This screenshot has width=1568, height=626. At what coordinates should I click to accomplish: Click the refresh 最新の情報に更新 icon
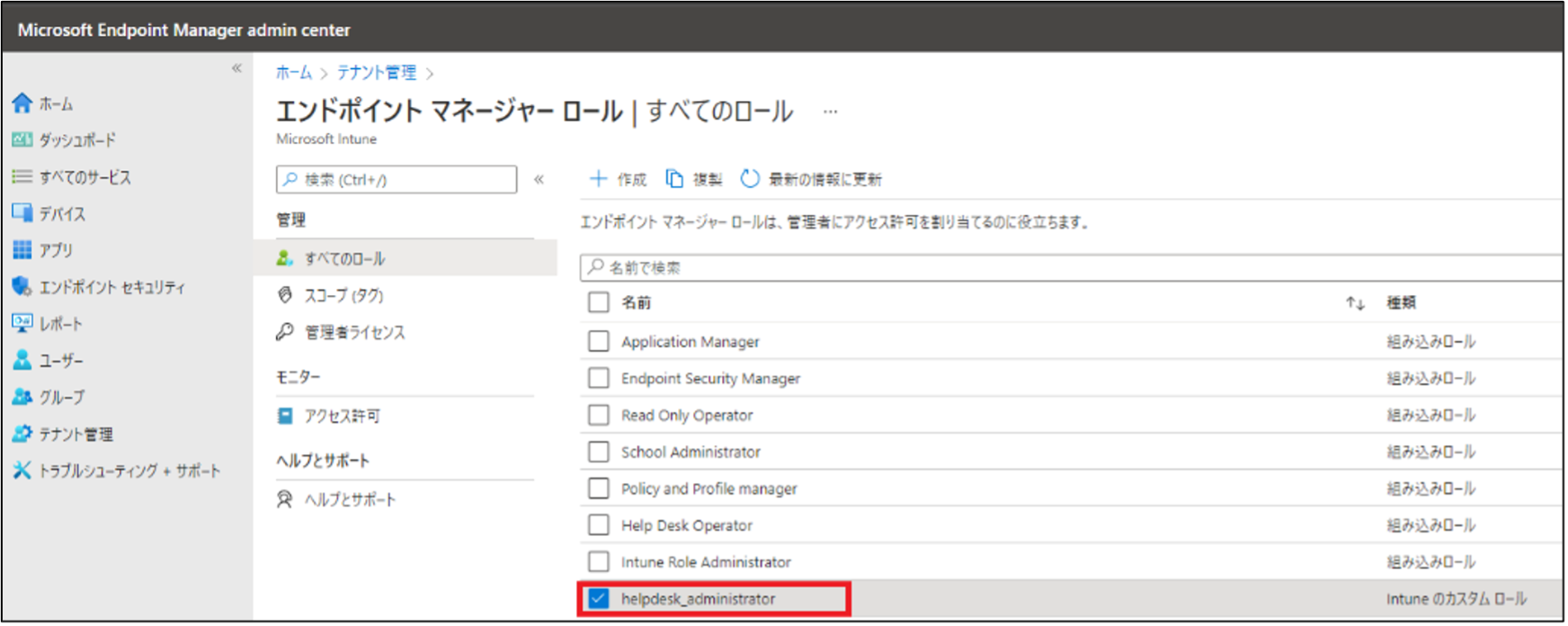(x=750, y=179)
